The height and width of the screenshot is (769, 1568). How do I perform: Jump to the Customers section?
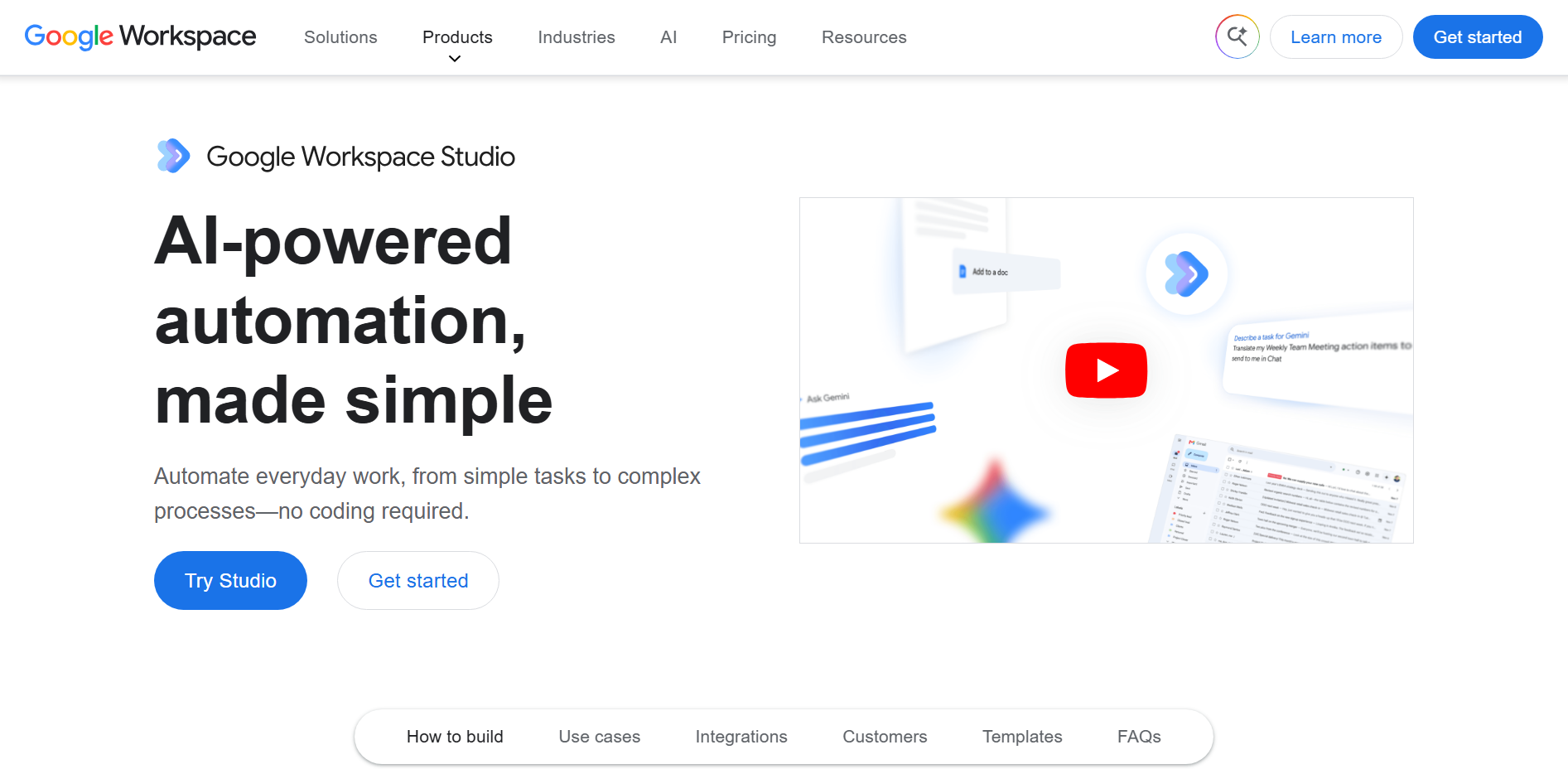point(885,737)
